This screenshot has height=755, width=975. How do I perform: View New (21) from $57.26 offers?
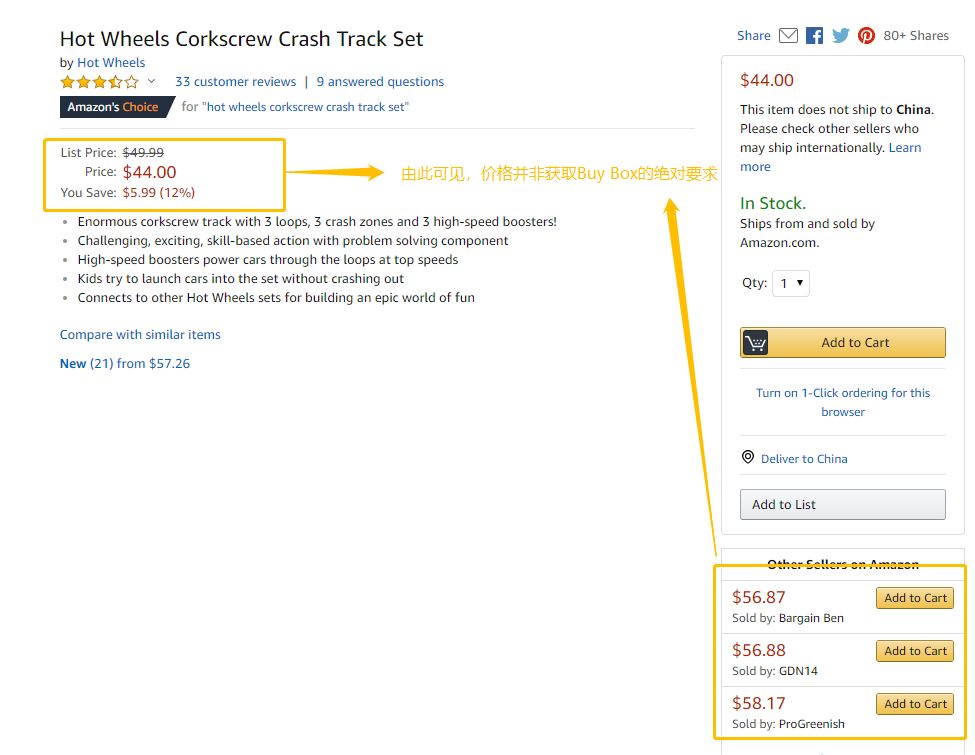(x=125, y=364)
